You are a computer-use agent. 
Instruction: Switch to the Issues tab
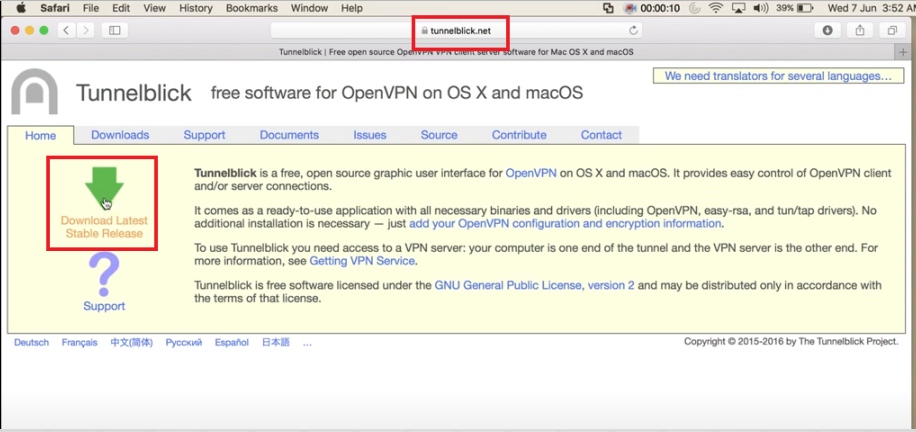pos(370,135)
